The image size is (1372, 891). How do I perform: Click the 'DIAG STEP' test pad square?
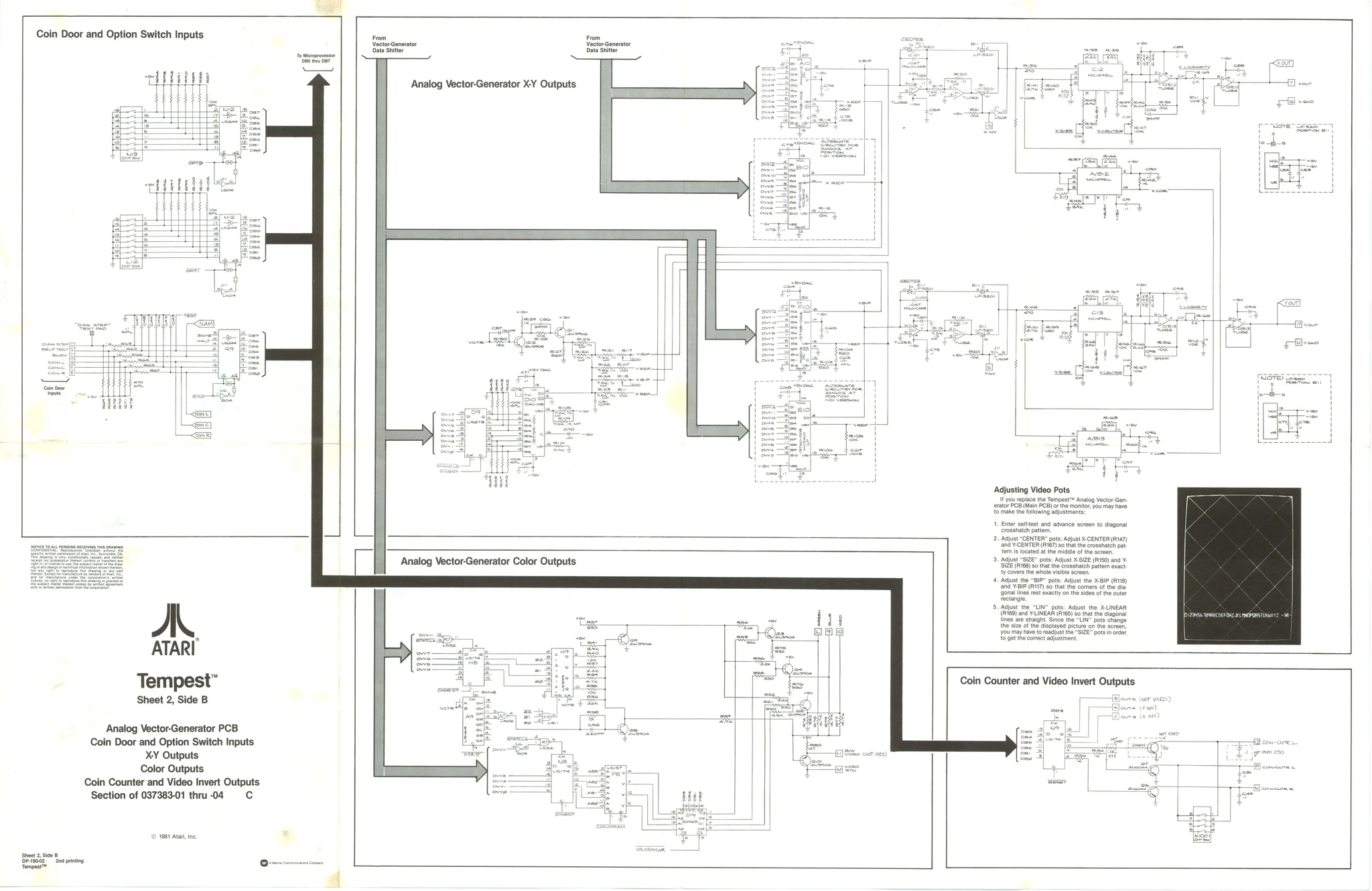point(92,334)
